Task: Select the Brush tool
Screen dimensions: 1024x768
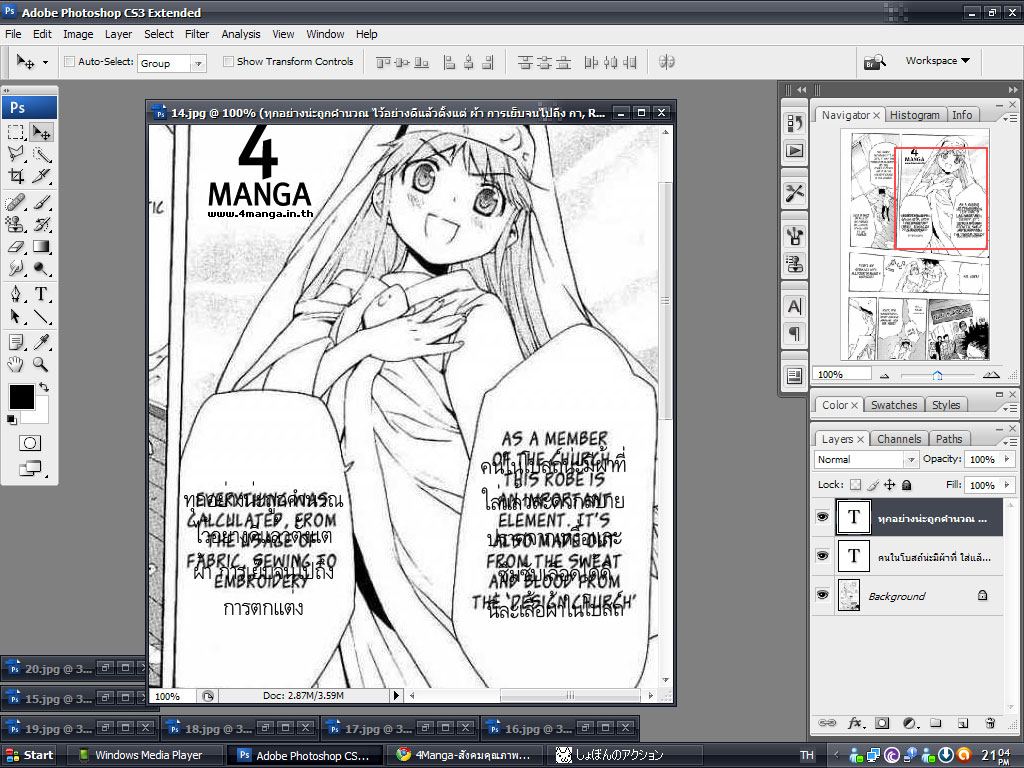Action: 42,202
